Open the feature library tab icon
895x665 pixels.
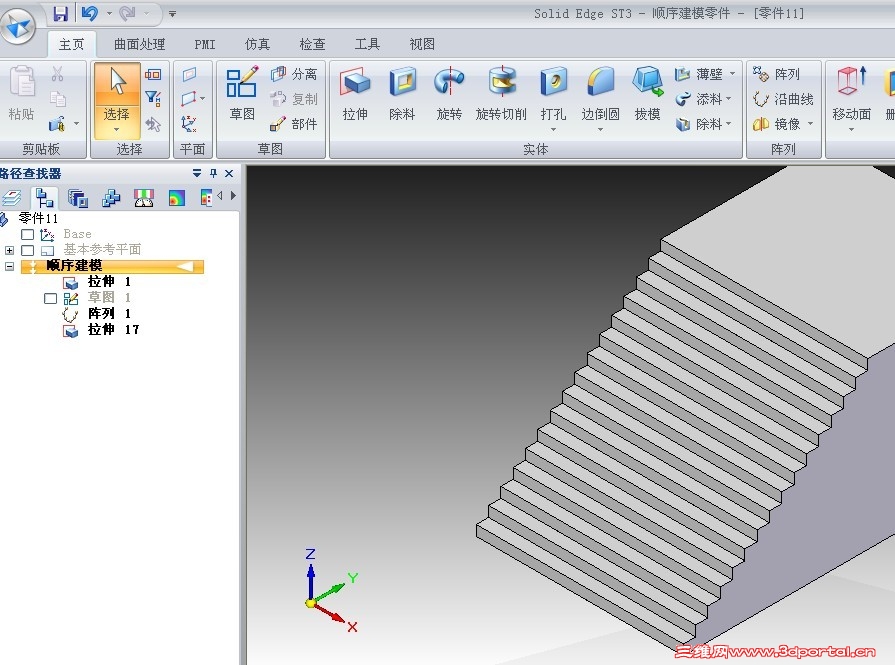[x=78, y=198]
